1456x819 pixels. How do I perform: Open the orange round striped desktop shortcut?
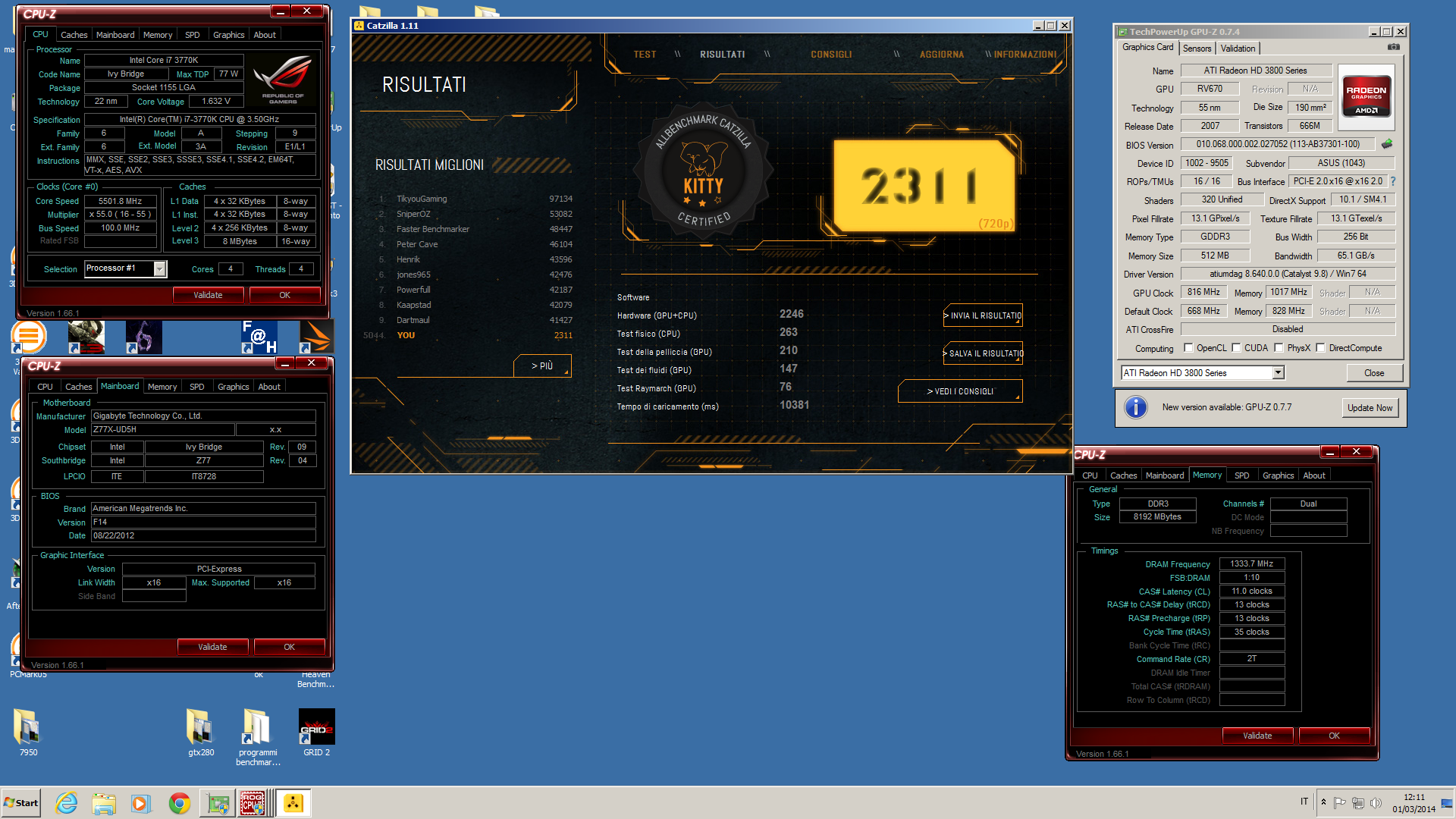click(x=29, y=337)
